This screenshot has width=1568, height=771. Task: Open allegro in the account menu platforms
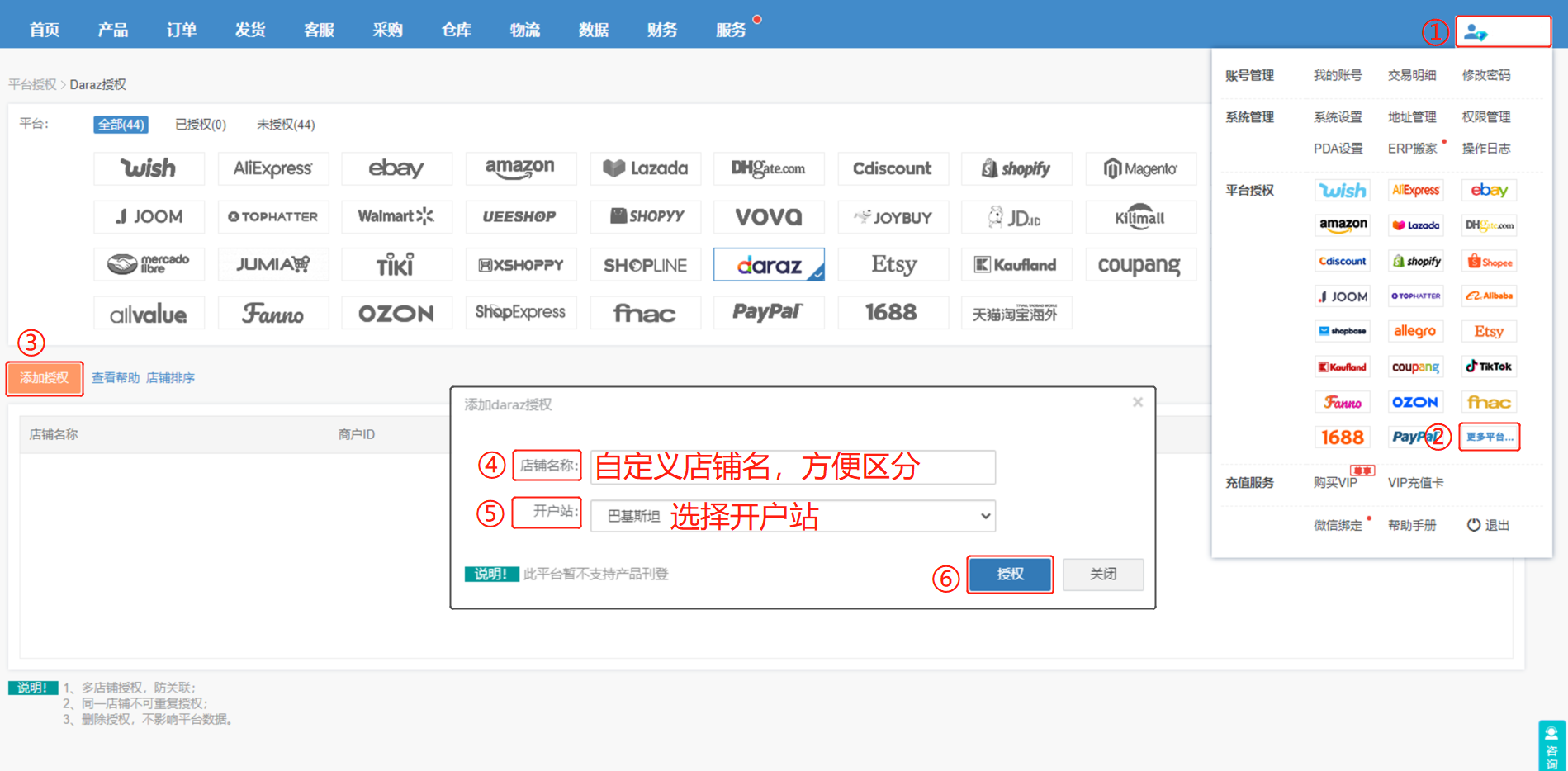pyautogui.click(x=1416, y=331)
